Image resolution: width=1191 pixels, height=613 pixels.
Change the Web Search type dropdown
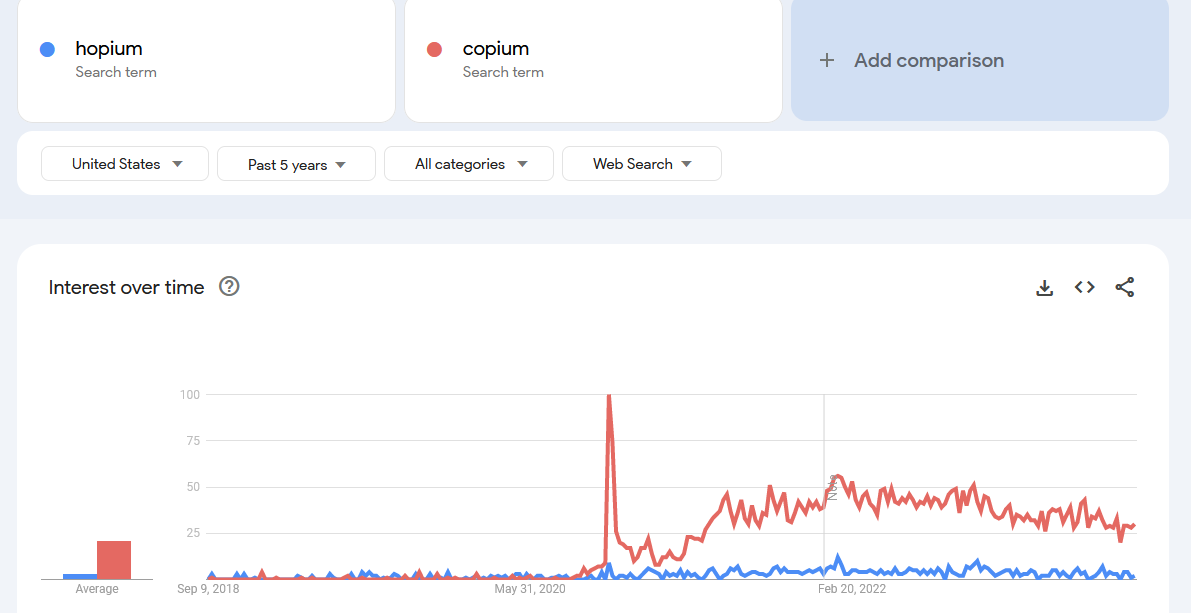click(642, 164)
